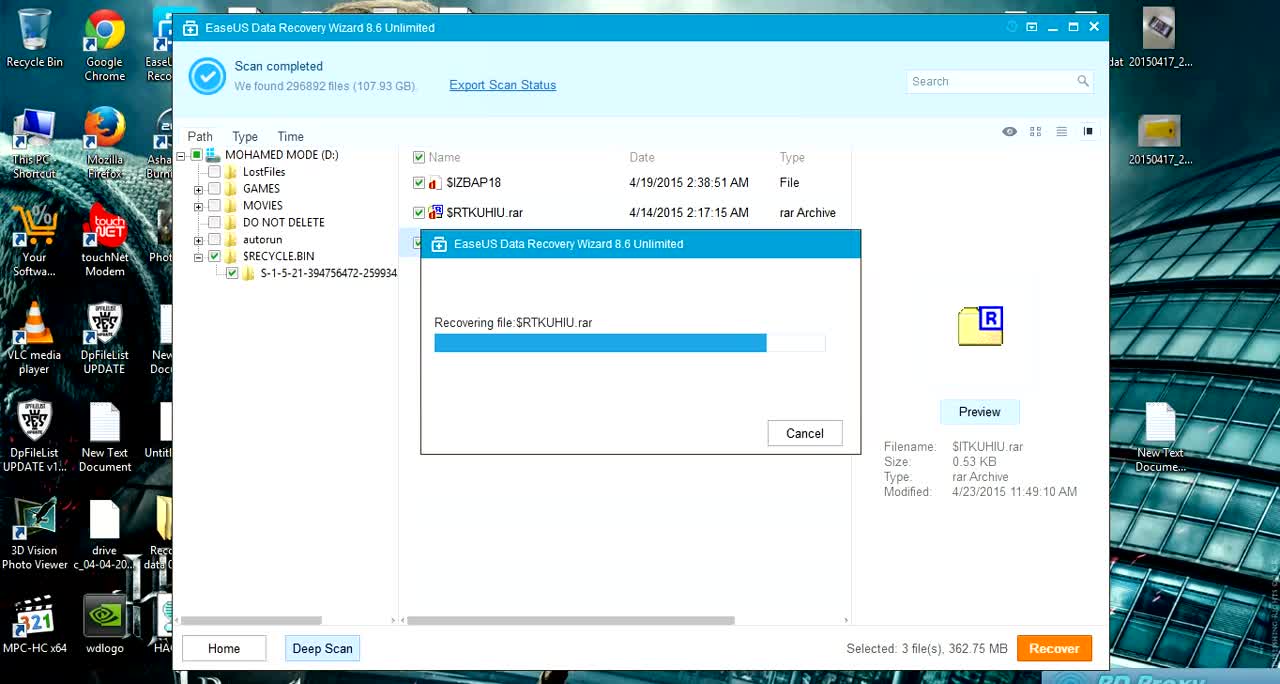Image resolution: width=1280 pixels, height=684 pixels.
Task: Click the S-1-5-21 subfolder icon
Action: [x=249, y=273]
